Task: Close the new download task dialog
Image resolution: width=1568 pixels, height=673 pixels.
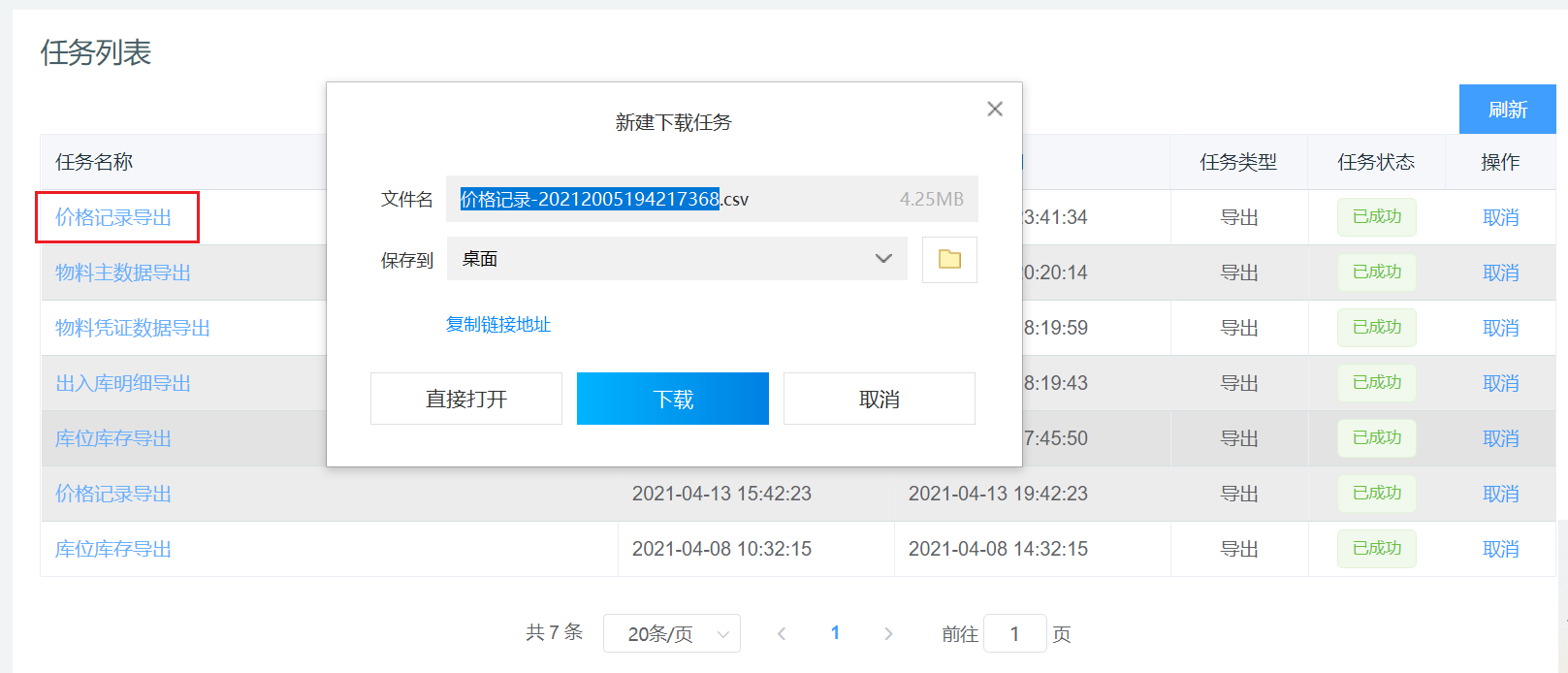Action: (994, 109)
